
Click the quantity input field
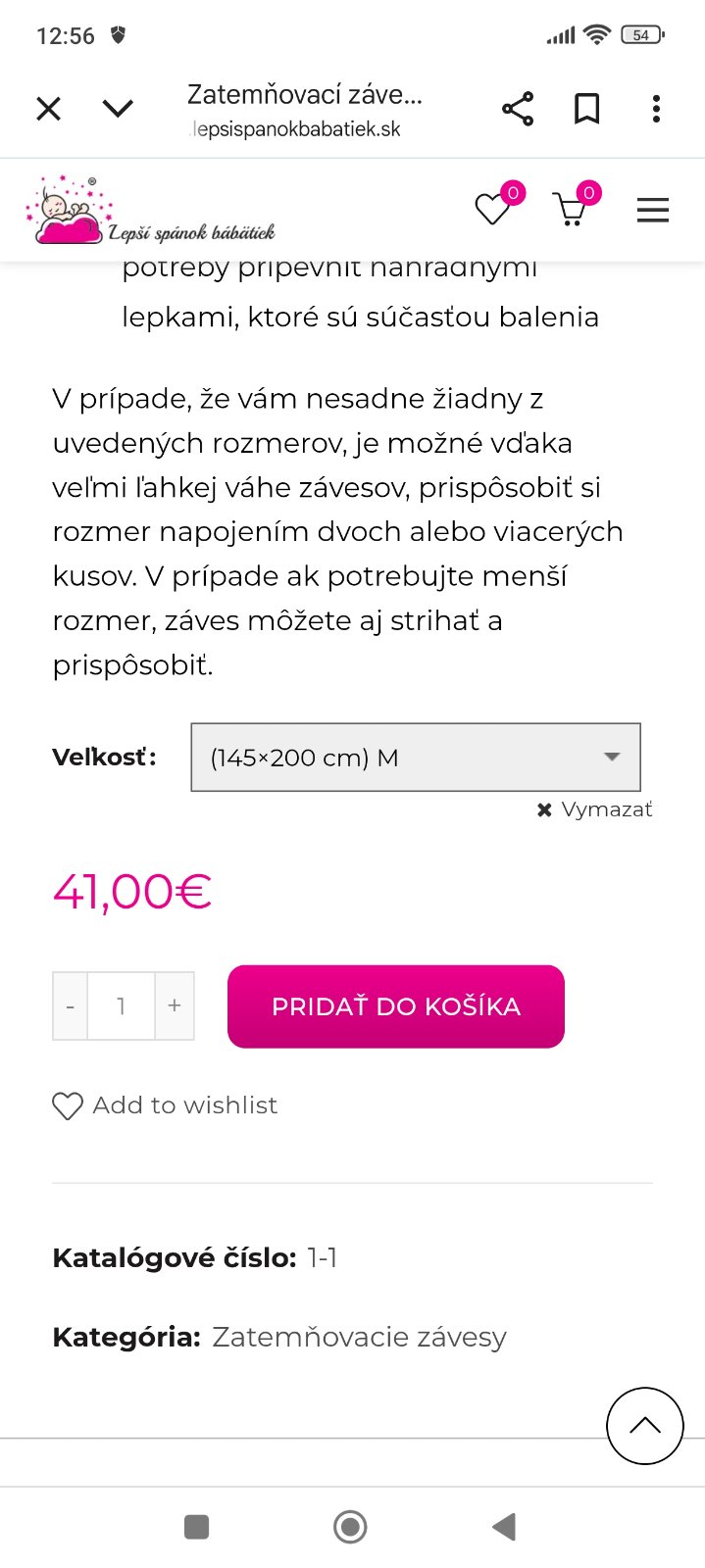(x=122, y=1006)
